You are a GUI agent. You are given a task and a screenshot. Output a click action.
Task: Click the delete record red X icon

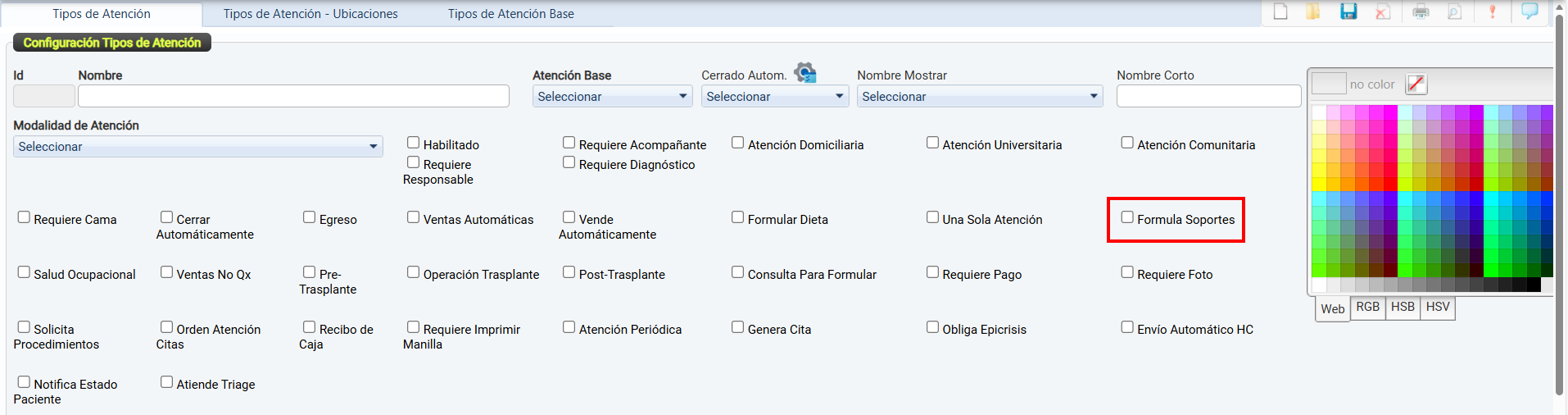1383,11
